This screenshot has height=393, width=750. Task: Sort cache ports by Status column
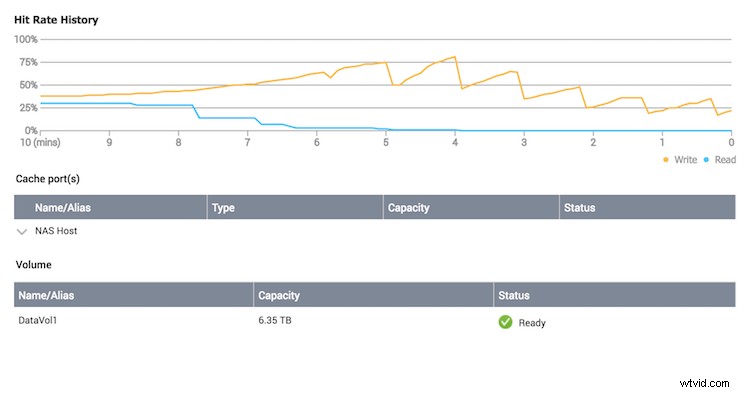pyautogui.click(x=648, y=207)
